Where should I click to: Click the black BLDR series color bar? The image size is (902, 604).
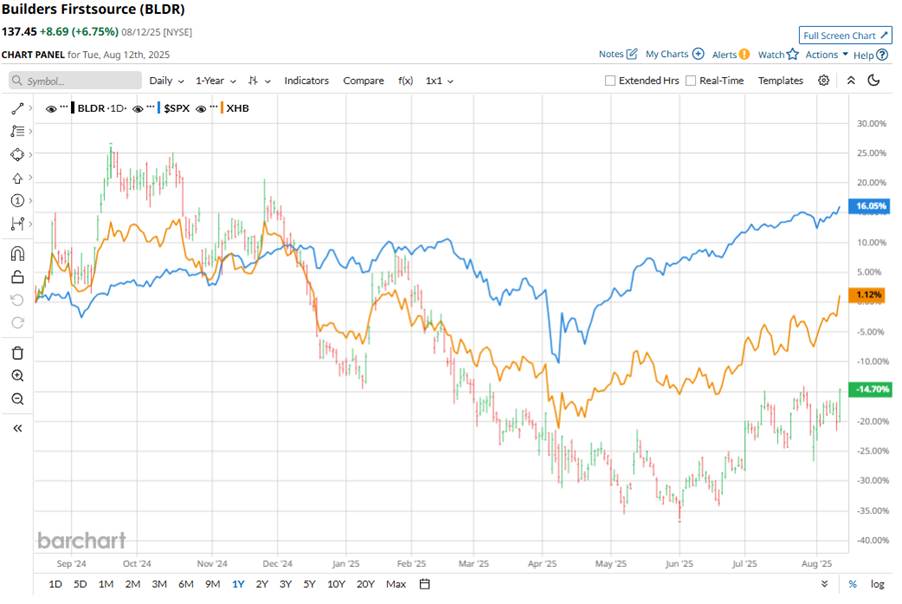coord(72,108)
